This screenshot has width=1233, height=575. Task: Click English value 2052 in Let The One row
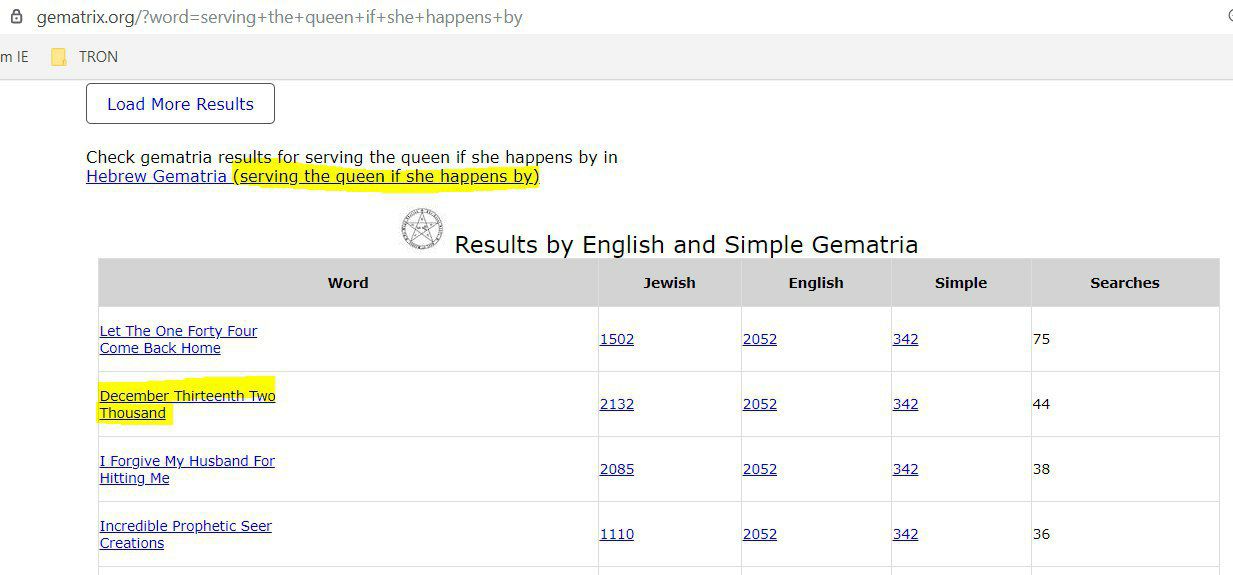click(760, 339)
